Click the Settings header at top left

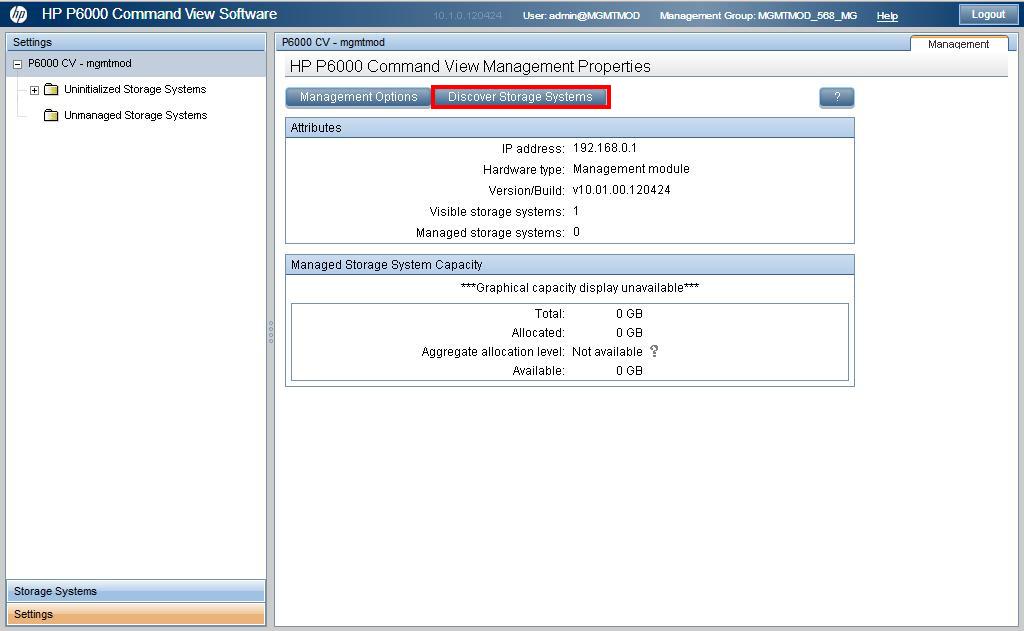pyautogui.click(x=136, y=42)
